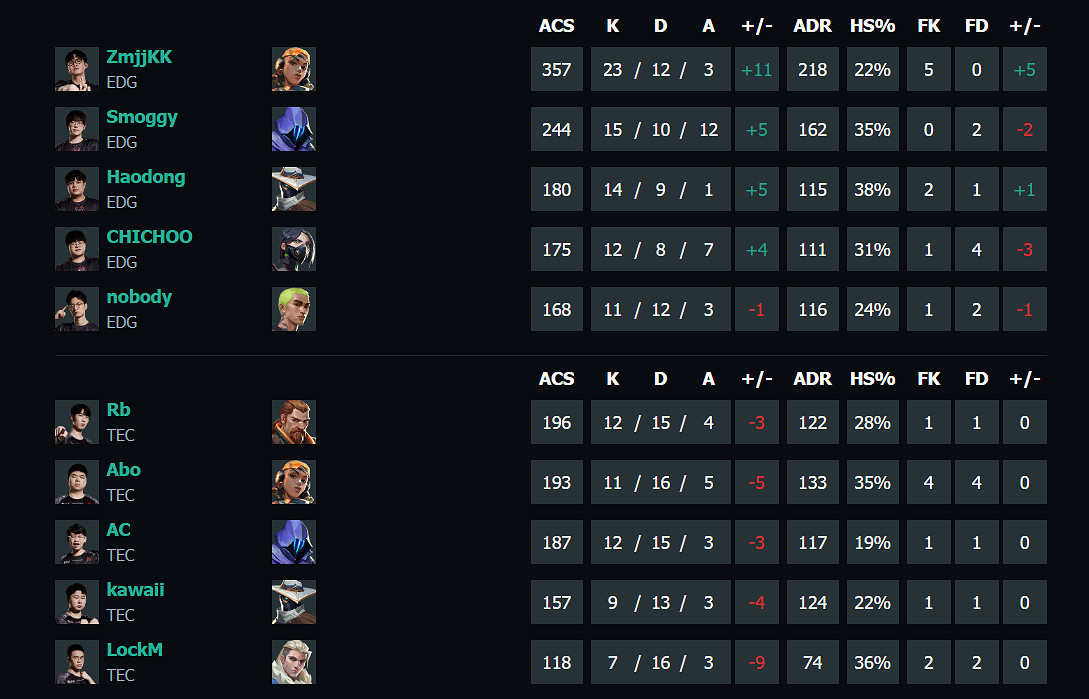Open ZmjjKK's player profile
This screenshot has height=699, width=1089.
click(141, 57)
